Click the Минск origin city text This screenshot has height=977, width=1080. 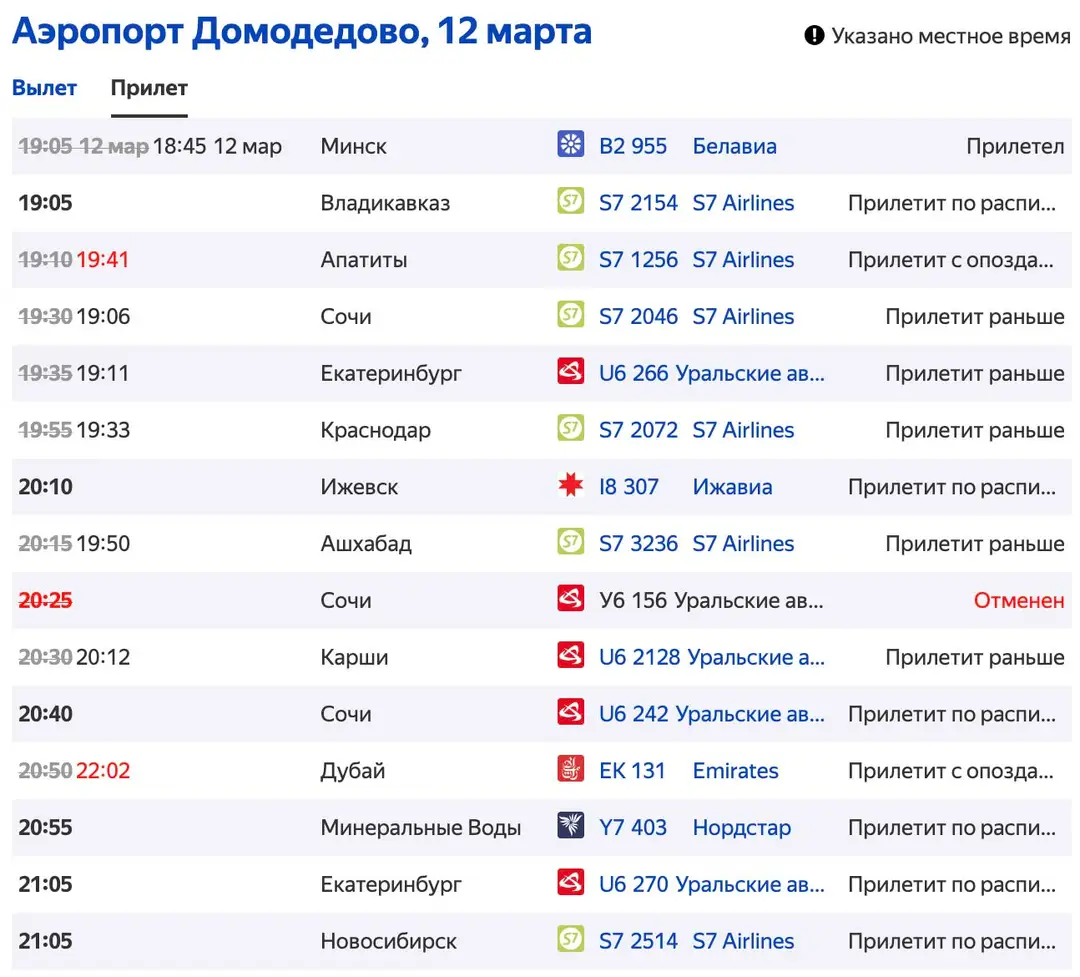pyautogui.click(x=353, y=146)
